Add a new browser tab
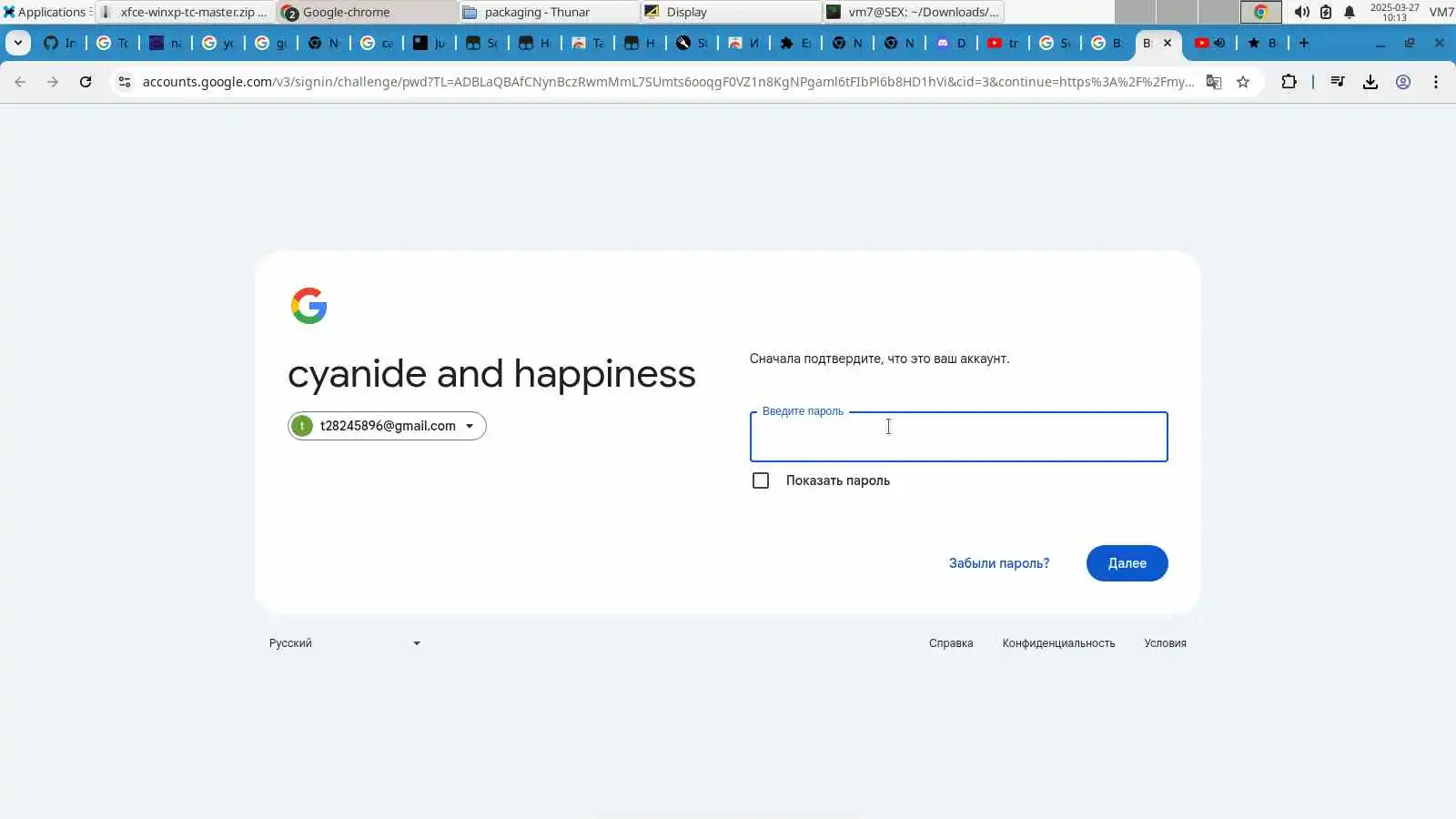Screen dimensions: 1456x819 click(x=1304, y=43)
